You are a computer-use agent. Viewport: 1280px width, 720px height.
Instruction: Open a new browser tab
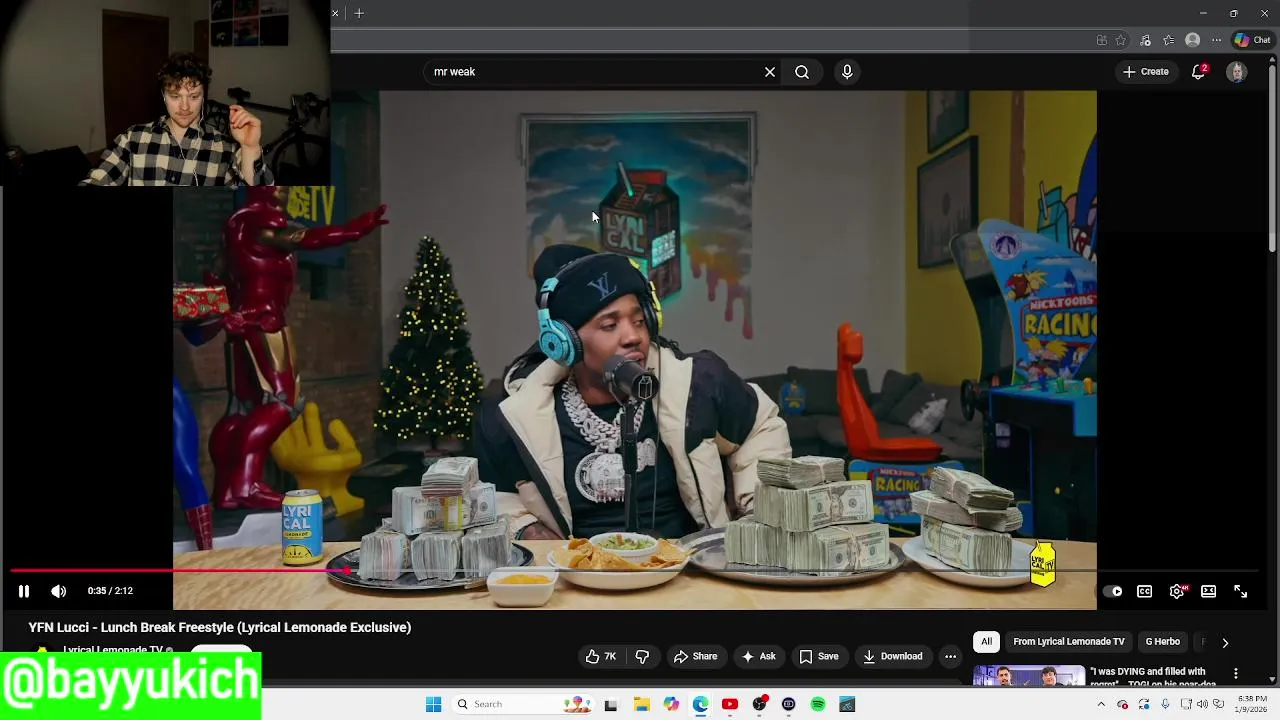[x=359, y=13]
